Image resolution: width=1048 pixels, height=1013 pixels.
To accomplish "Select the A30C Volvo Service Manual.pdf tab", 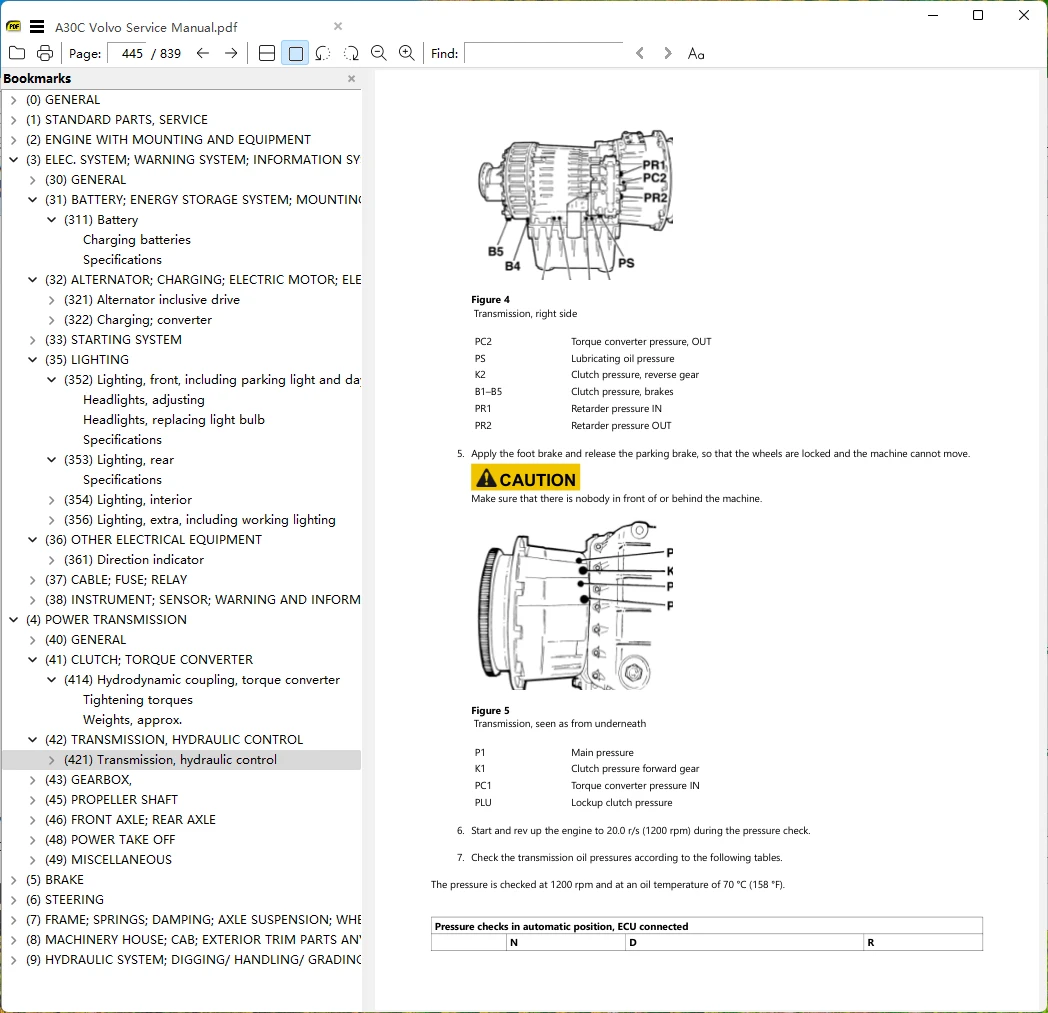I will [146, 27].
